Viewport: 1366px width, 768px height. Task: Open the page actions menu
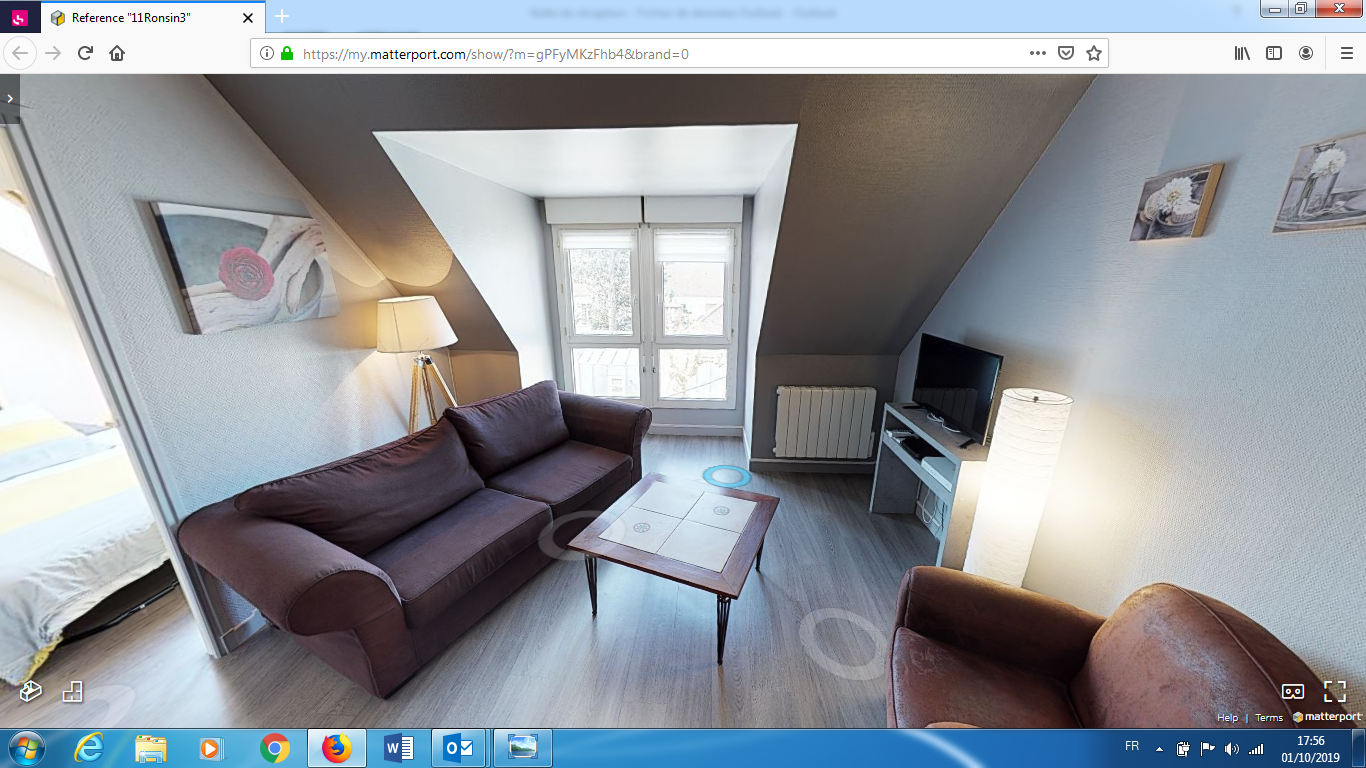(1037, 53)
